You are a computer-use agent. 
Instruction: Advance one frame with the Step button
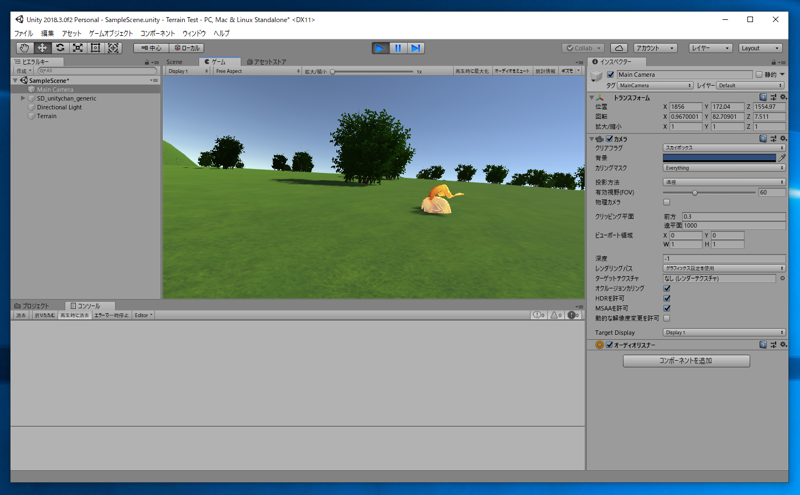(416, 48)
